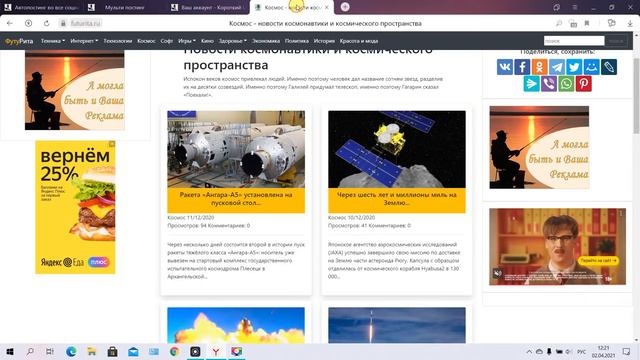This screenshot has width=640, height=360.
Task: Open the Hayabusa2 asteroid probe thumbnail
Action: (x=397, y=149)
